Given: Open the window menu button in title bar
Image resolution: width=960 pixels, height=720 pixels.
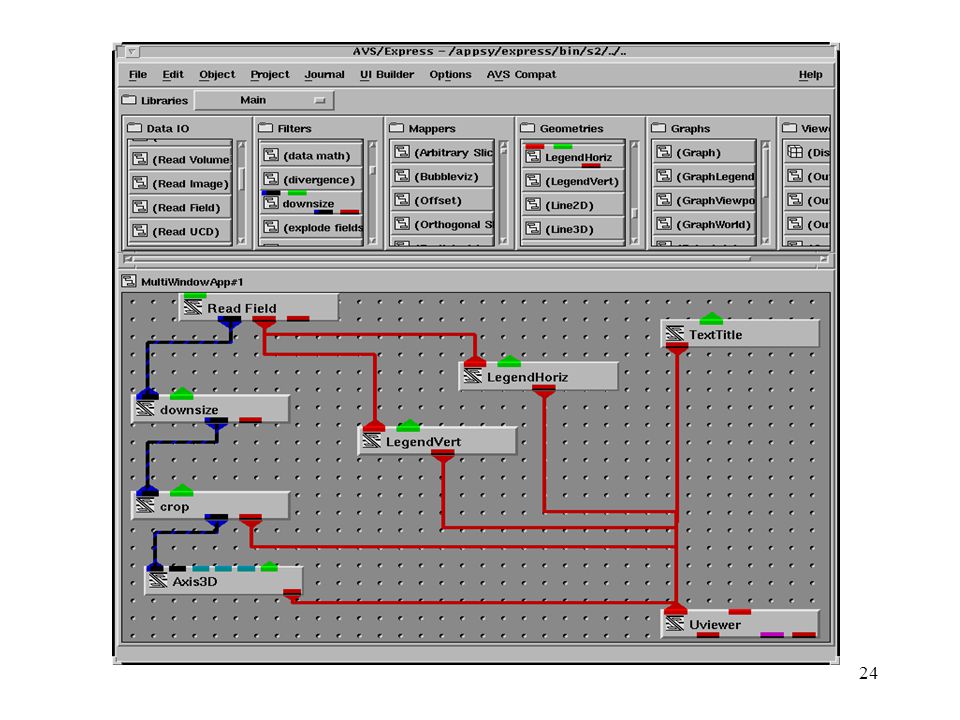Looking at the screenshot, I should tap(132, 51).
